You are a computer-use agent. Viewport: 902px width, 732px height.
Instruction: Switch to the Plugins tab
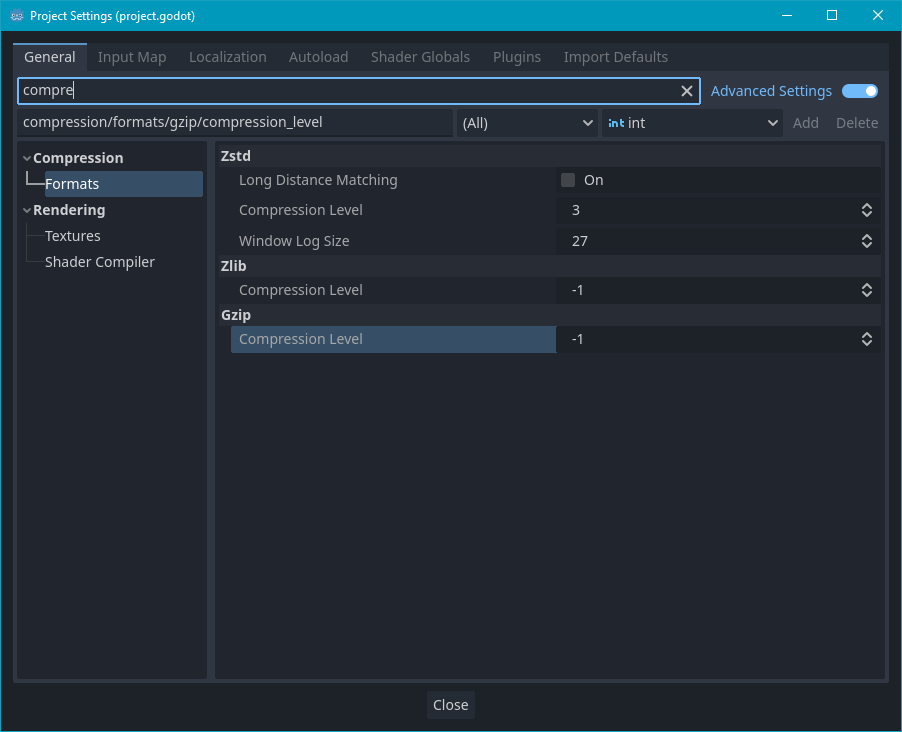[x=516, y=57]
